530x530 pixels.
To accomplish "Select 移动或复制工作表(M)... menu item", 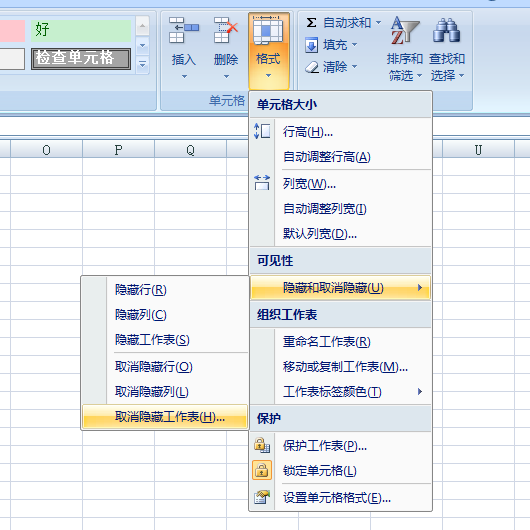I will 341,367.
